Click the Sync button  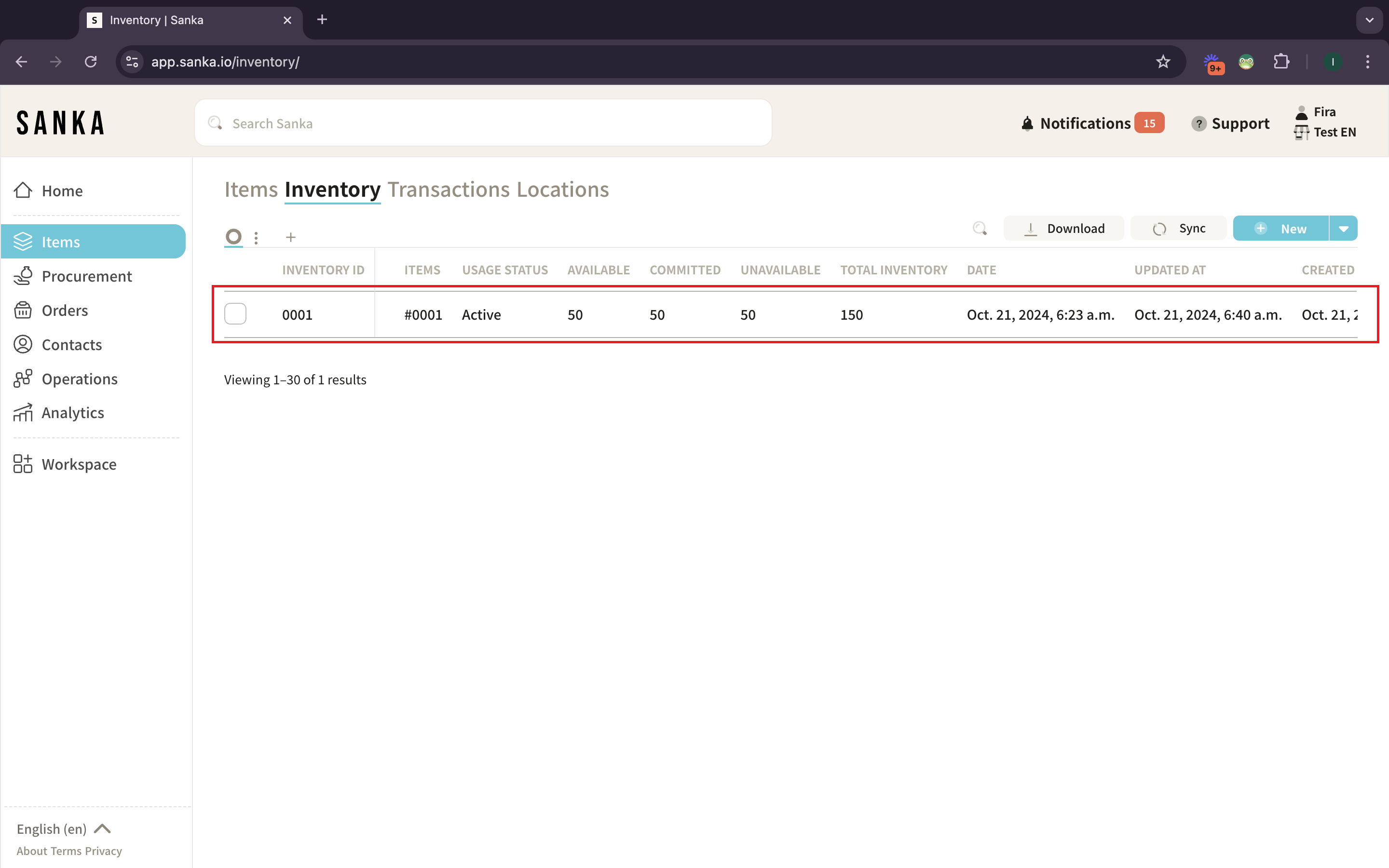tap(1178, 229)
